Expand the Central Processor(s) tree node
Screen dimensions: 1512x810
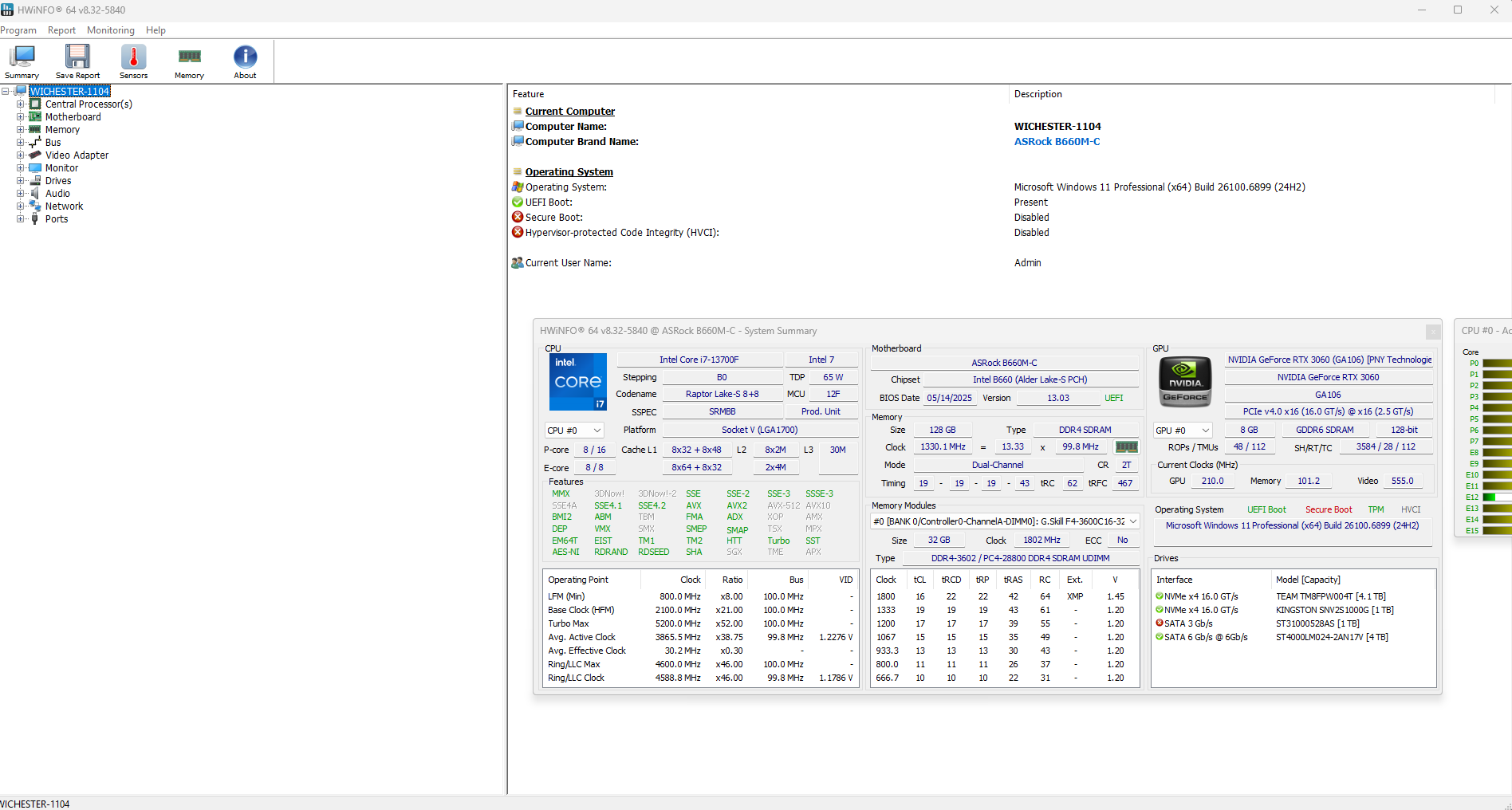tap(21, 104)
